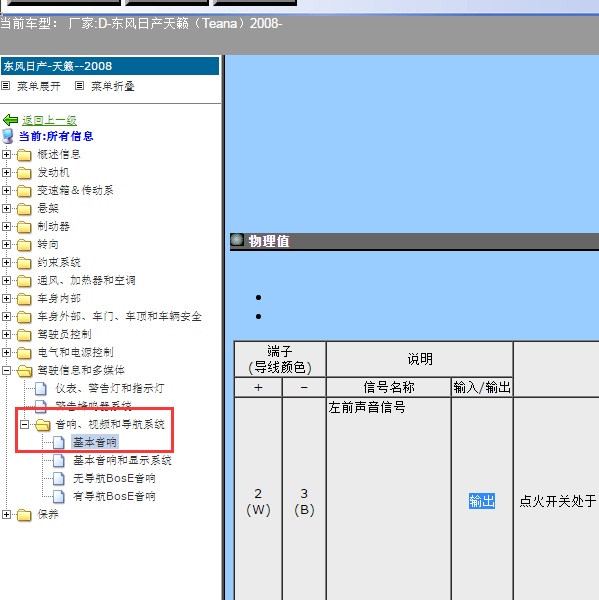Open the 基本音响 page
Screen dimensions: 599x600
point(95,442)
